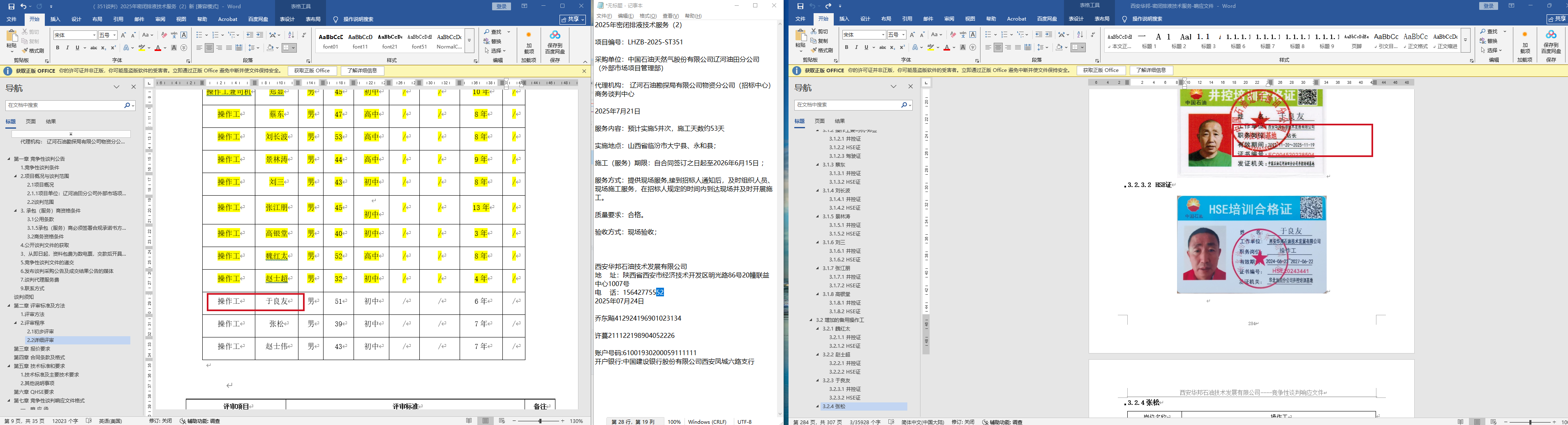Select '3.2.4 张松' heading in right navigation
The width and height of the screenshot is (1568, 425).
[x=834, y=406]
